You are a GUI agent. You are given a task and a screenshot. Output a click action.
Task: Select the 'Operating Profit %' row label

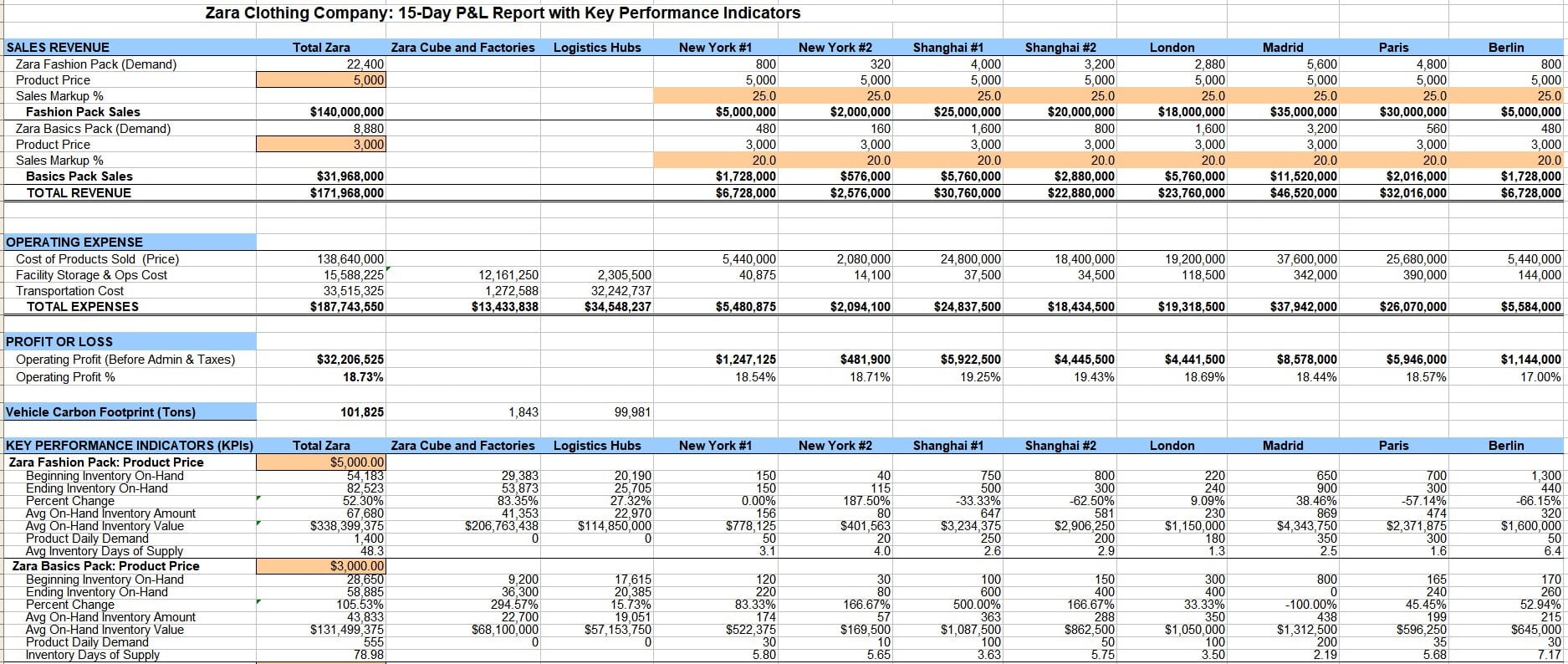coord(65,377)
